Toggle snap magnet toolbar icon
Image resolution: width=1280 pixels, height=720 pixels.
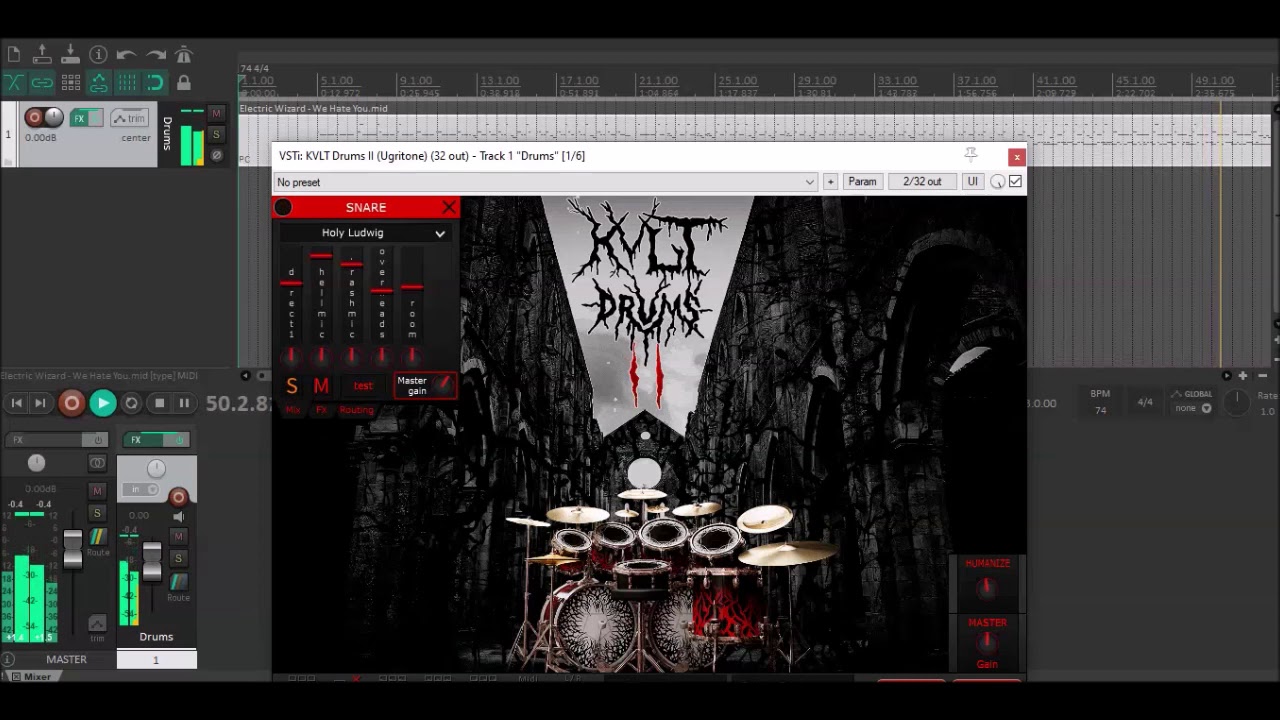coord(155,82)
